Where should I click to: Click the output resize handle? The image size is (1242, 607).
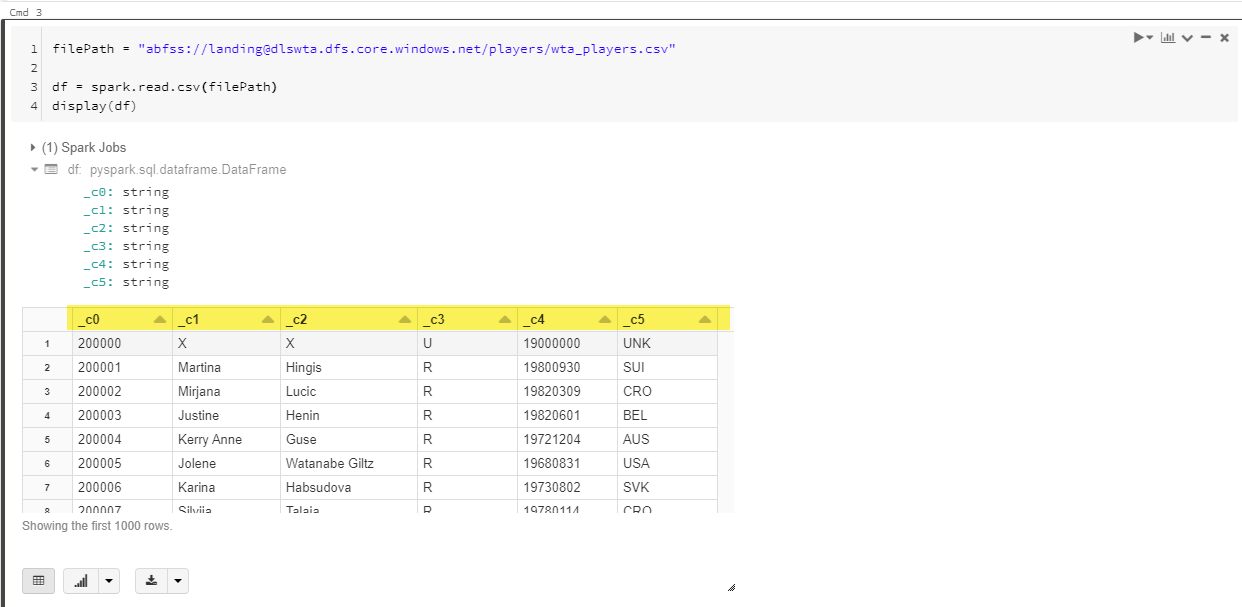(x=731, y=588)
